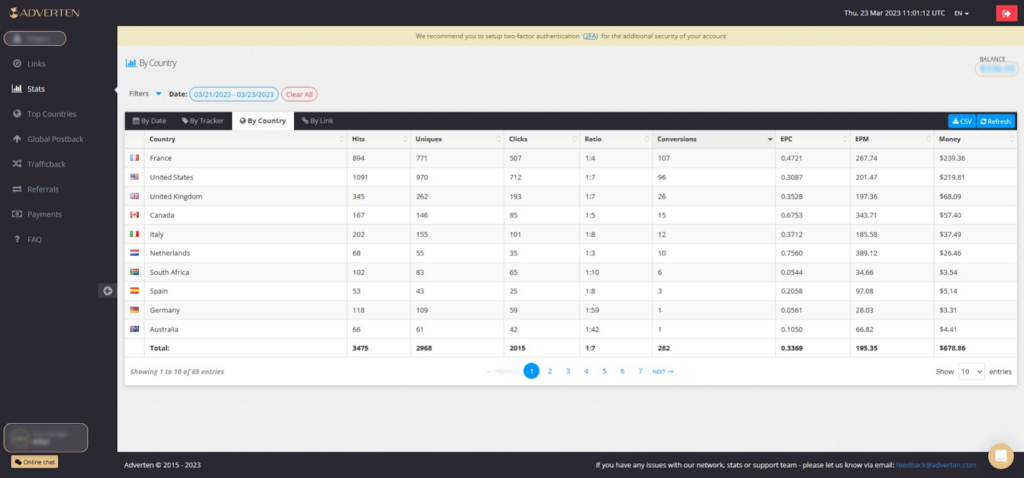The image size is (1024, 478).
Task: Go to page 5 of results
Action: click(x=604, y=371)
